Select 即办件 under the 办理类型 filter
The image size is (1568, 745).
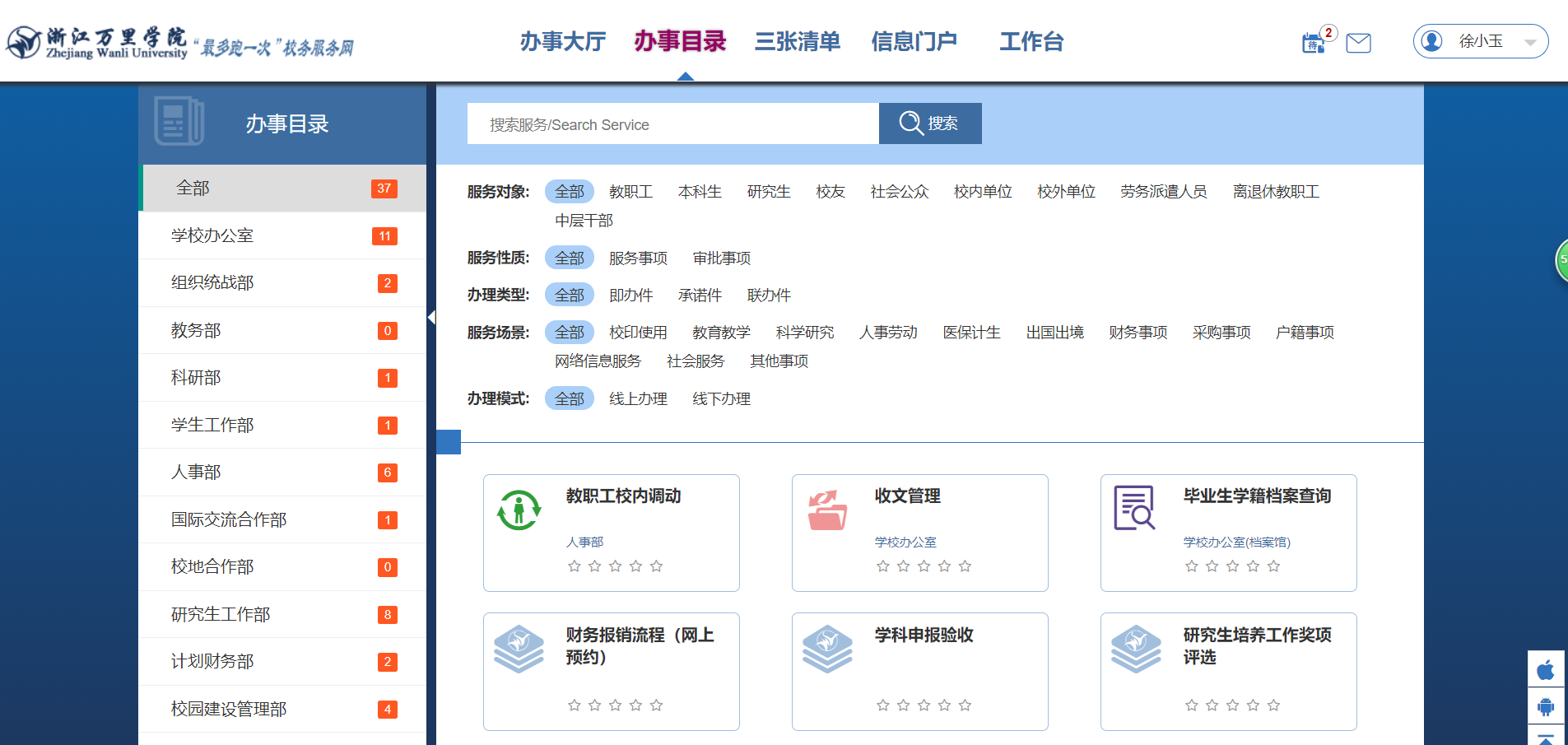click(x=630, y=296)
